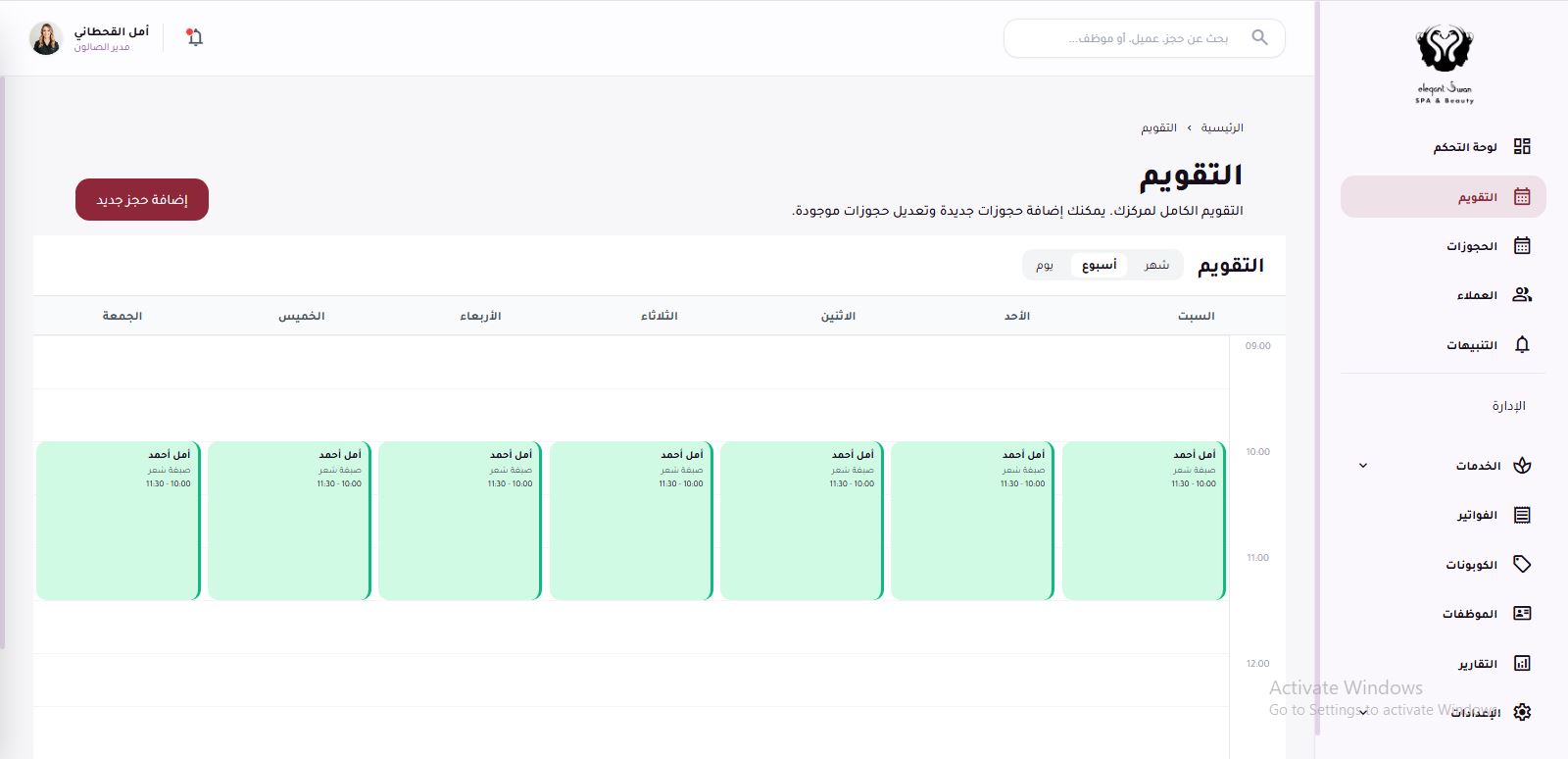This screenshot has width=1568, height=759.
Task: Open the invoices (الفواتير) icon
Action: point(1521,515)
